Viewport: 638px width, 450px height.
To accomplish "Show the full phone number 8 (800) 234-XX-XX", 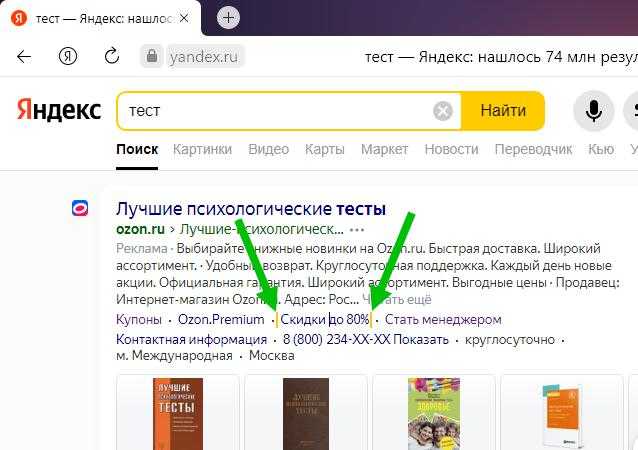I will [366, 339].
